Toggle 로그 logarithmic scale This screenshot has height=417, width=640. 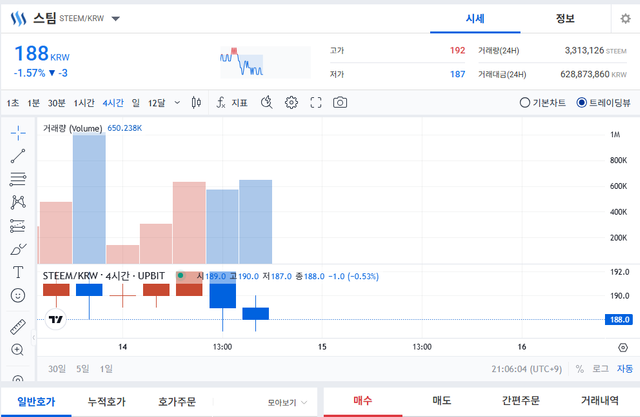pyautogui.click(x=600, y=369)
